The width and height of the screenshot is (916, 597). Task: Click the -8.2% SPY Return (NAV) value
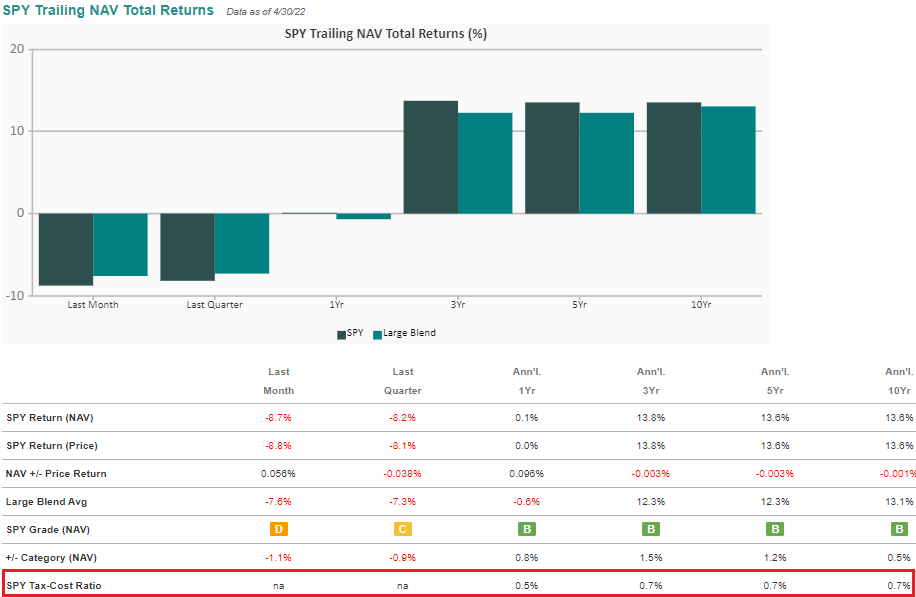pos(403,418)
